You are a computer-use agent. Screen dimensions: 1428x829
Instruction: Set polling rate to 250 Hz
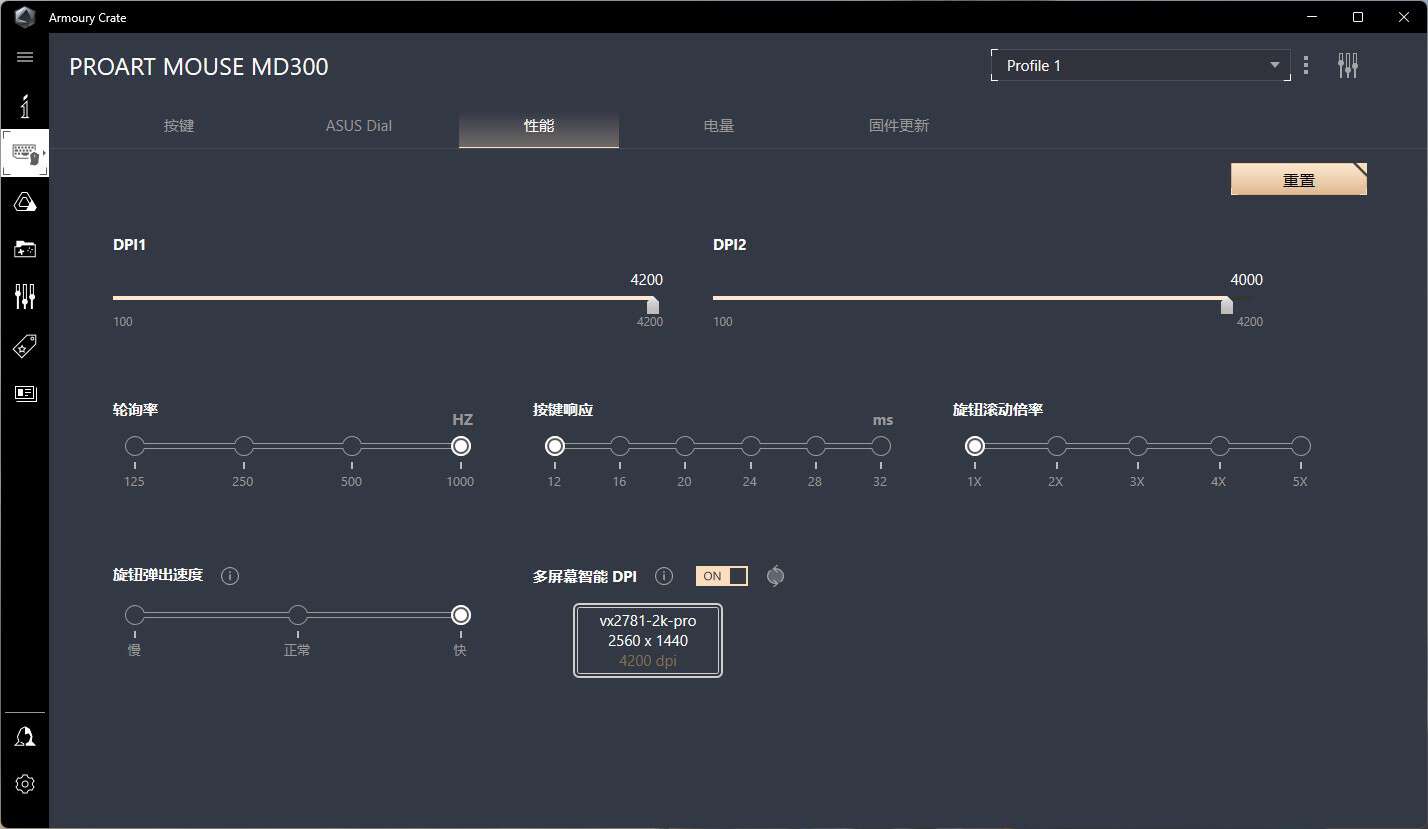tap(243, 446)
